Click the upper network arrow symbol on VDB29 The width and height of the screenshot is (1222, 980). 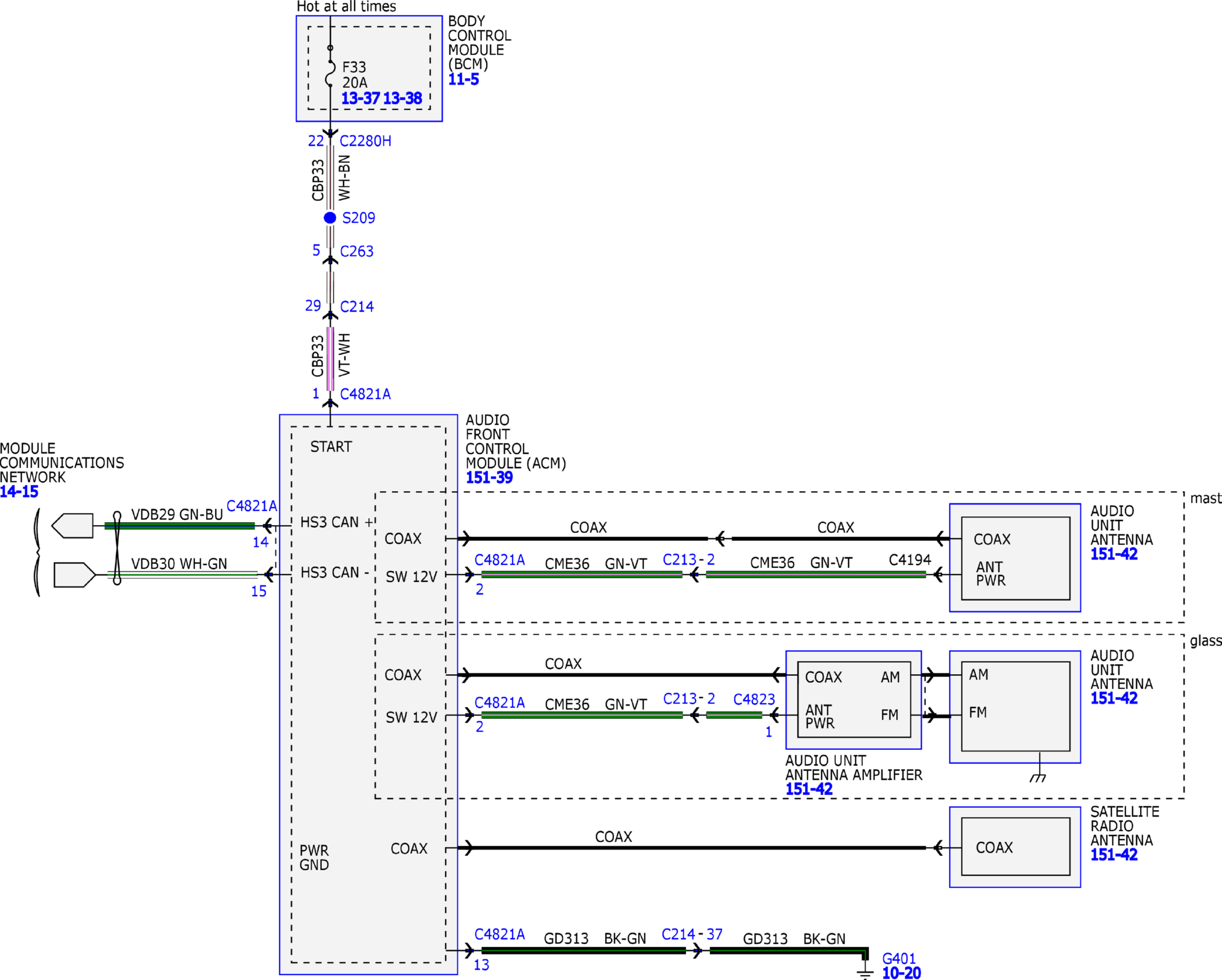tap(72, 526)
